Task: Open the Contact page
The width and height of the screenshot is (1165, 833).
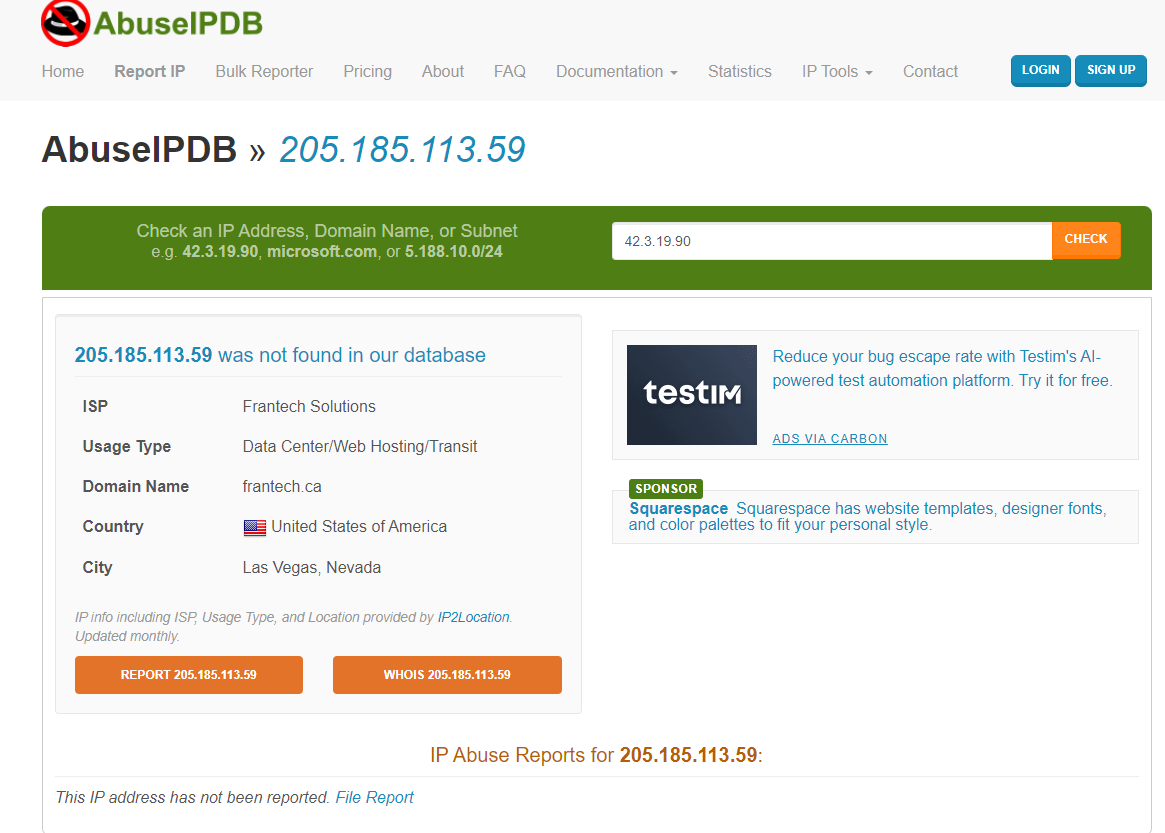Action: (930, 71)
